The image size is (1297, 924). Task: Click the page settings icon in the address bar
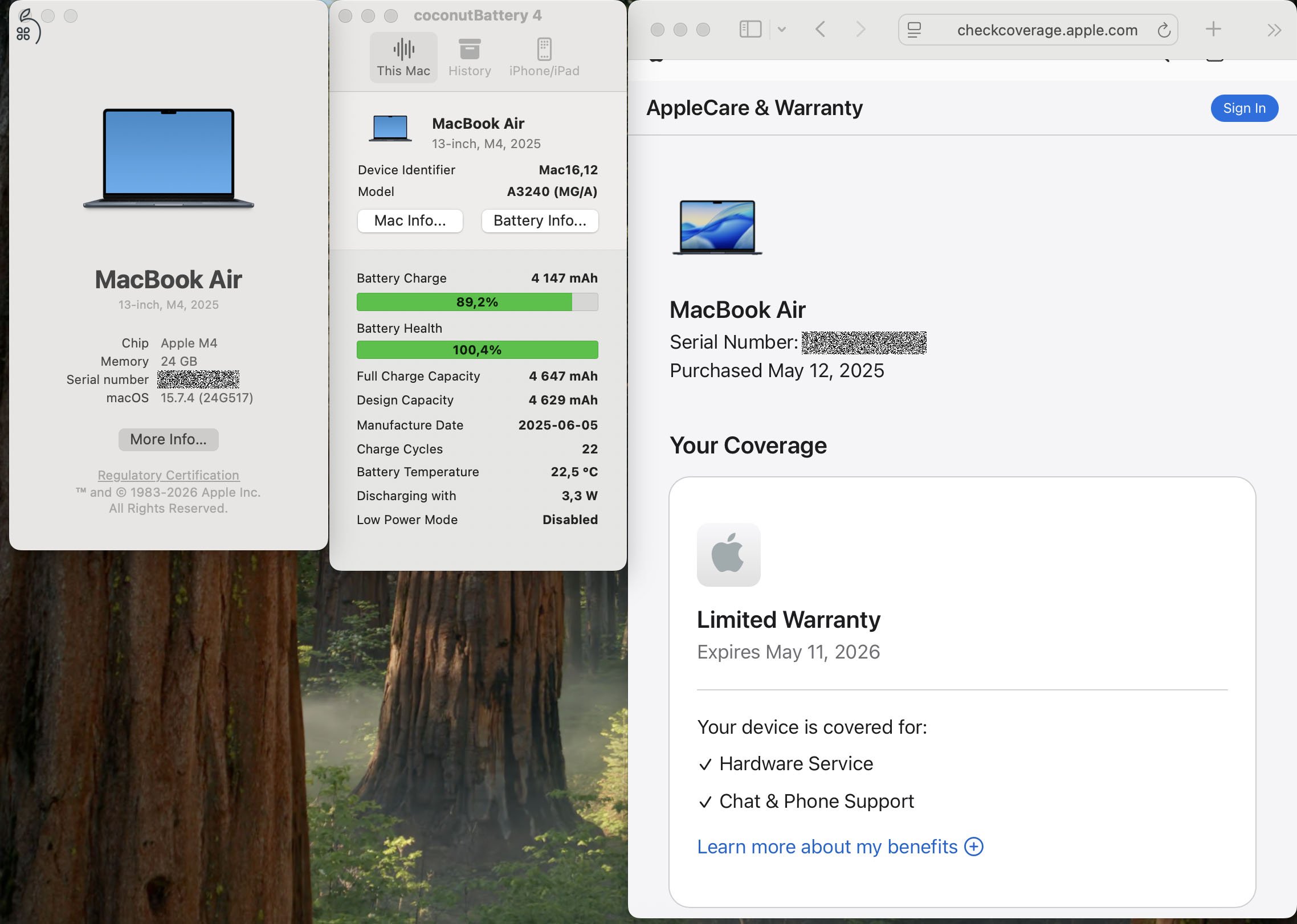pos(914,30)
